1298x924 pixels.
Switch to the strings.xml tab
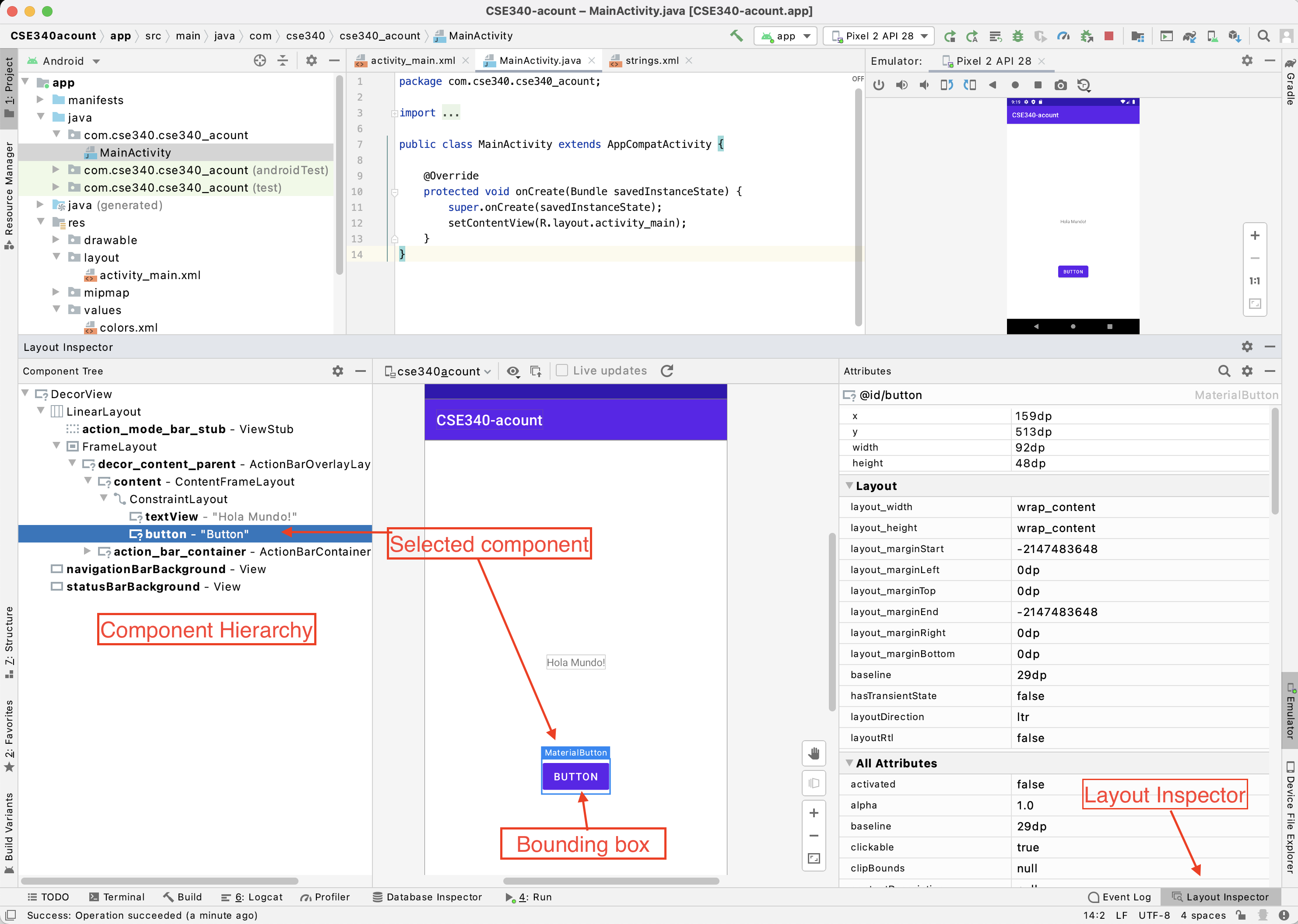651,60
